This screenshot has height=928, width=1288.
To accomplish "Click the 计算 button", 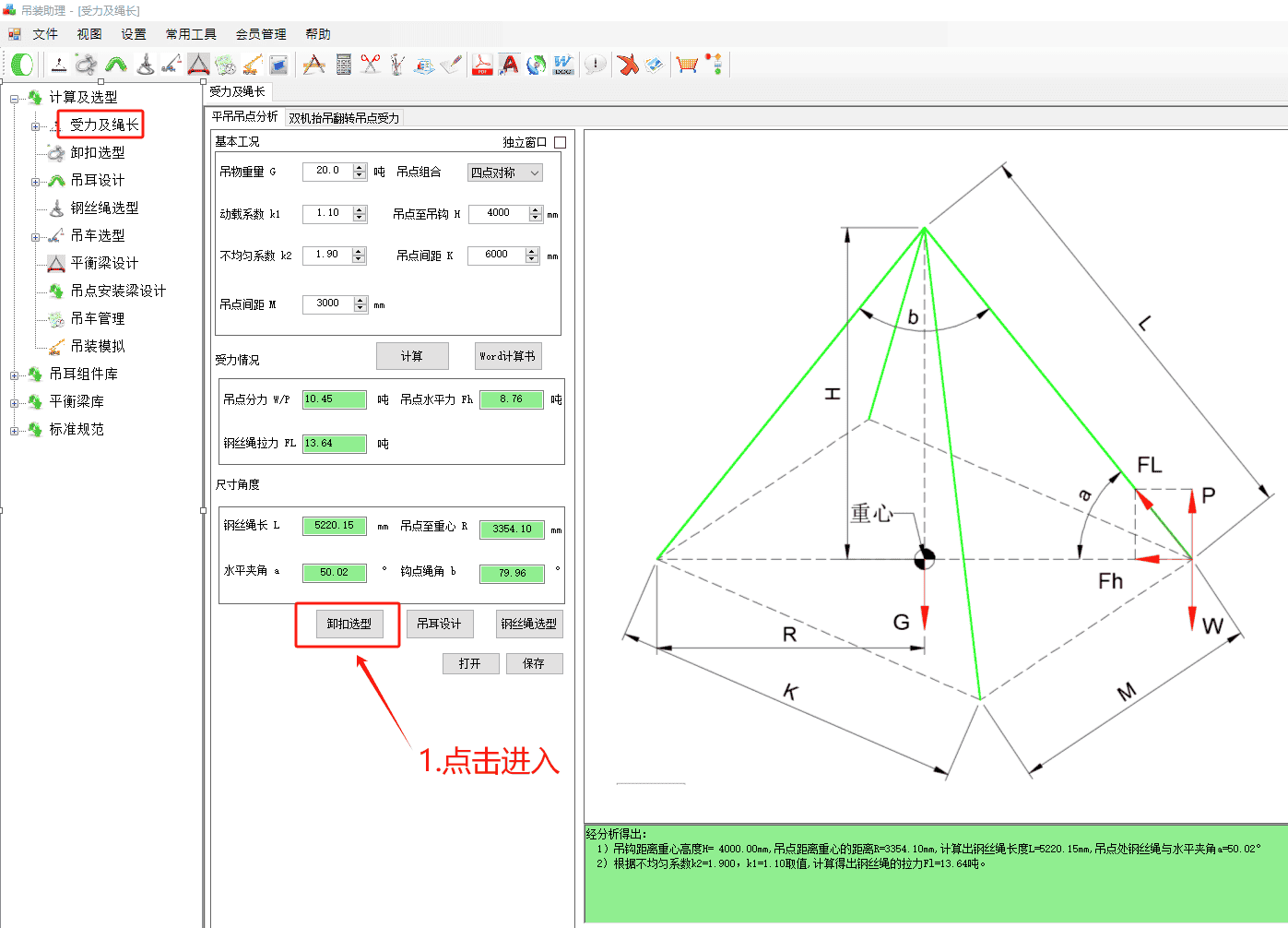I will click(412, 356).
